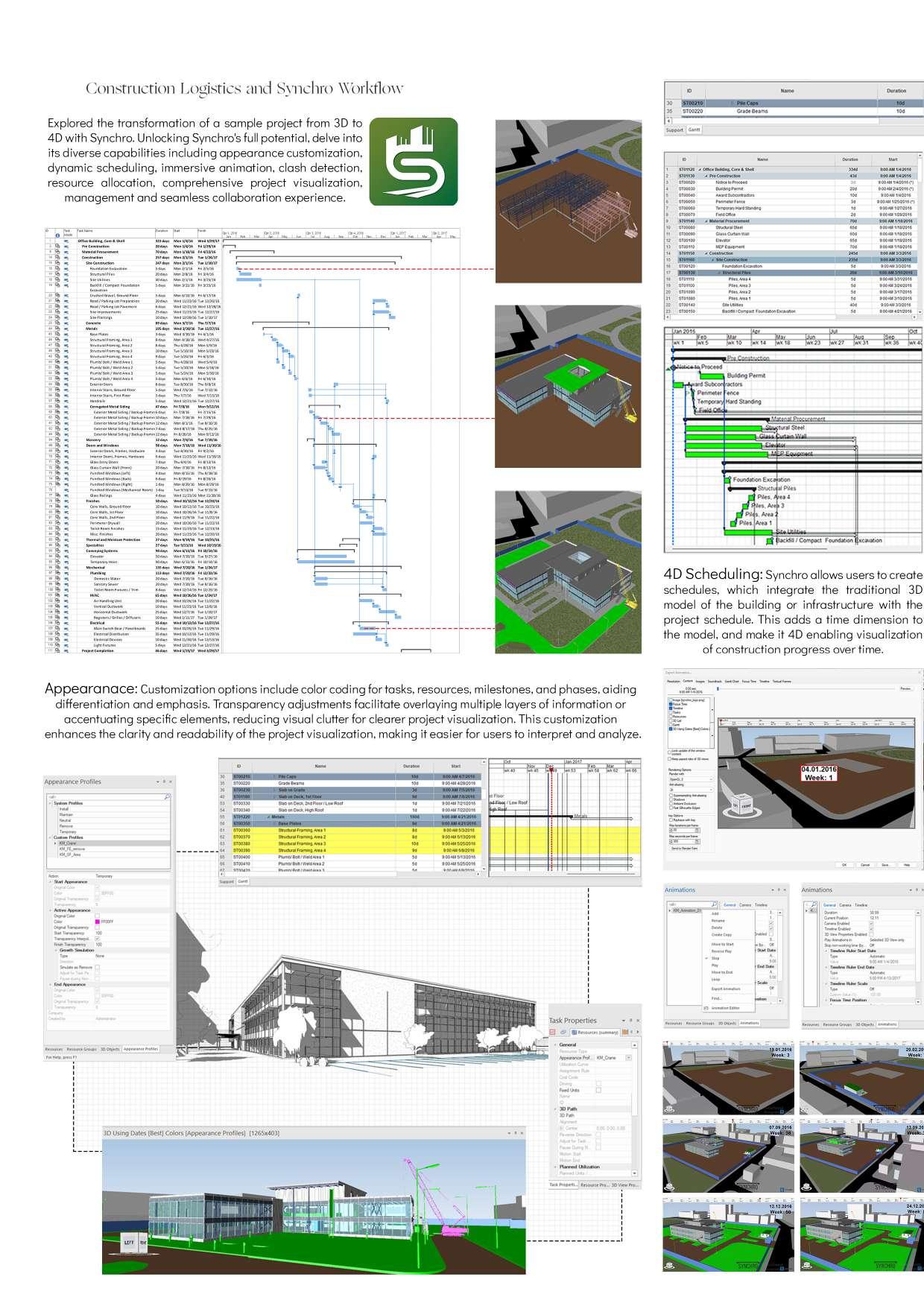
Task: Collapse Active Appearance section
Action: [50, 910]
